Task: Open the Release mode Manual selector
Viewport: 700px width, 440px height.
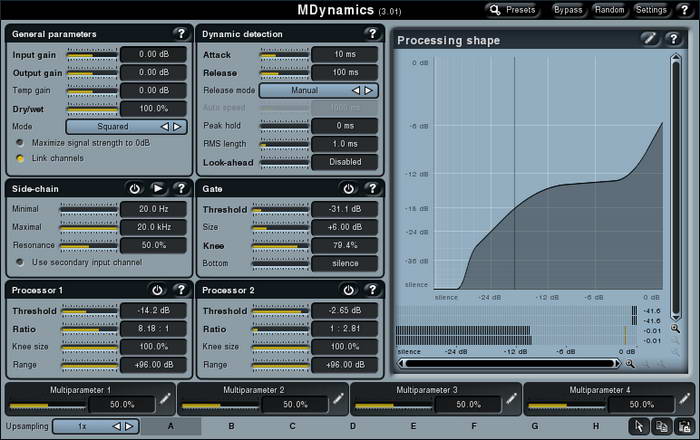Action: (x=318, y=90)
